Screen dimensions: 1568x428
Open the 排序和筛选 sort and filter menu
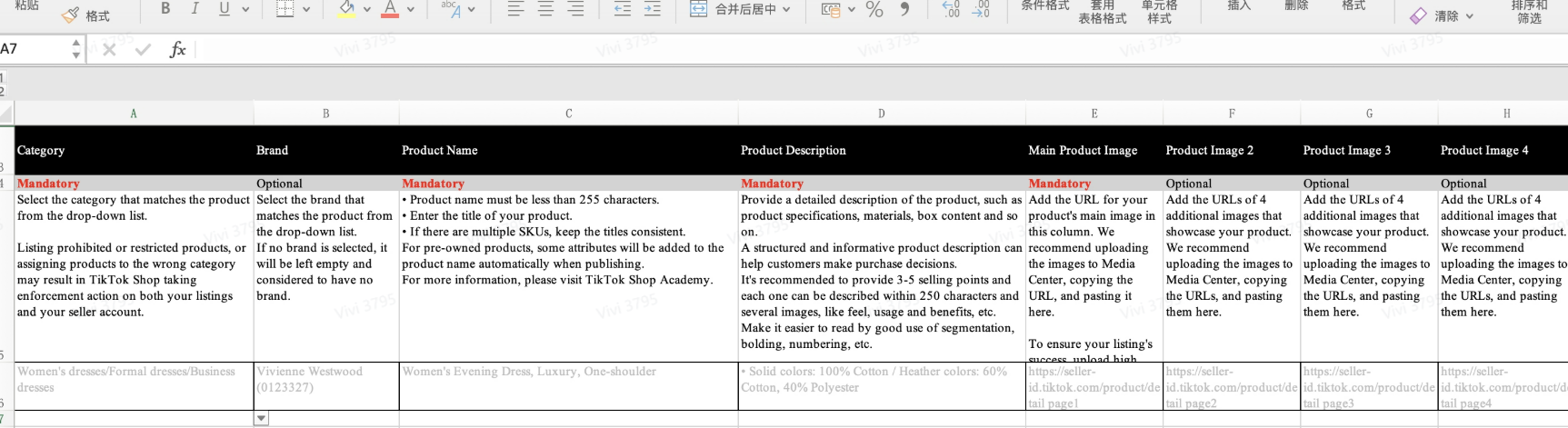pyautogui.click(x=1529, y=12)
